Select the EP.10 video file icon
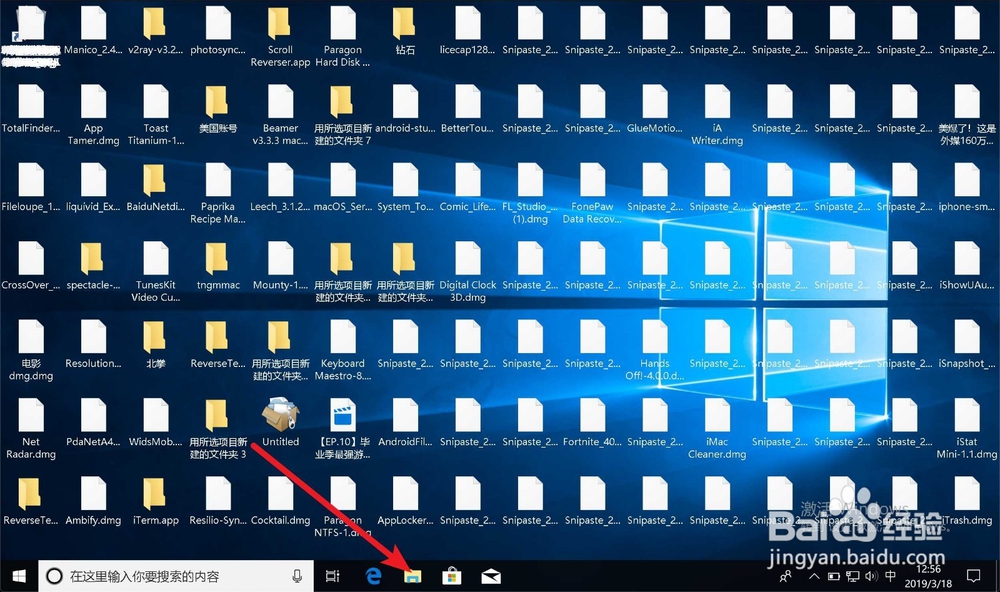The height and width of the screenshot is (592, 1000). click(x=343, y=427)
